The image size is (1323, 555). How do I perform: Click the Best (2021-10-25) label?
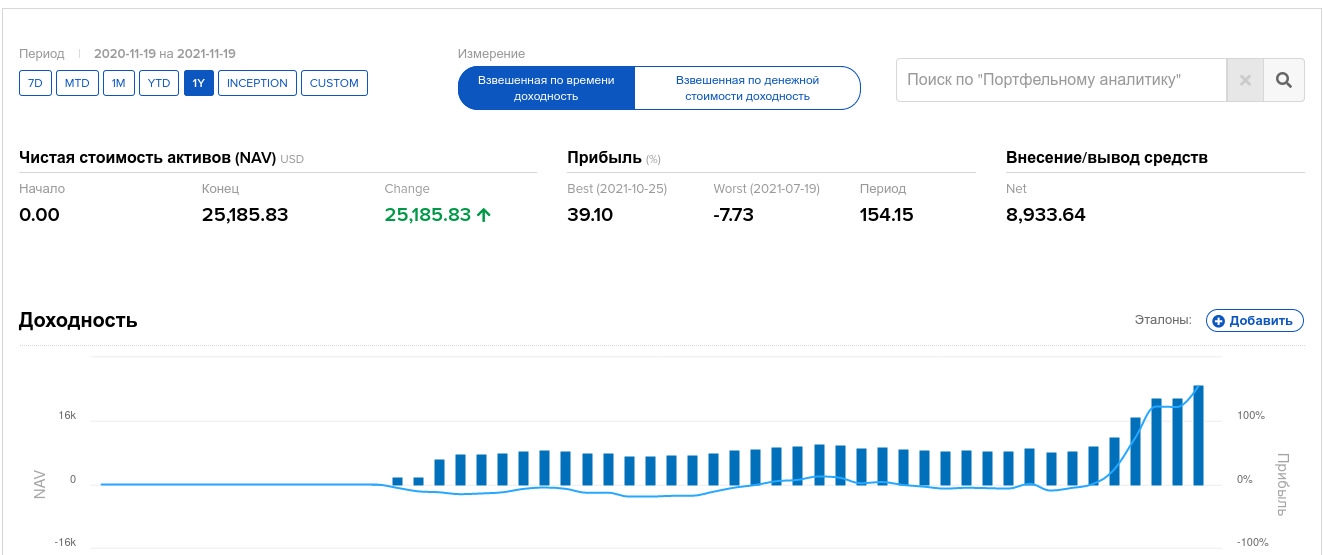617,189
